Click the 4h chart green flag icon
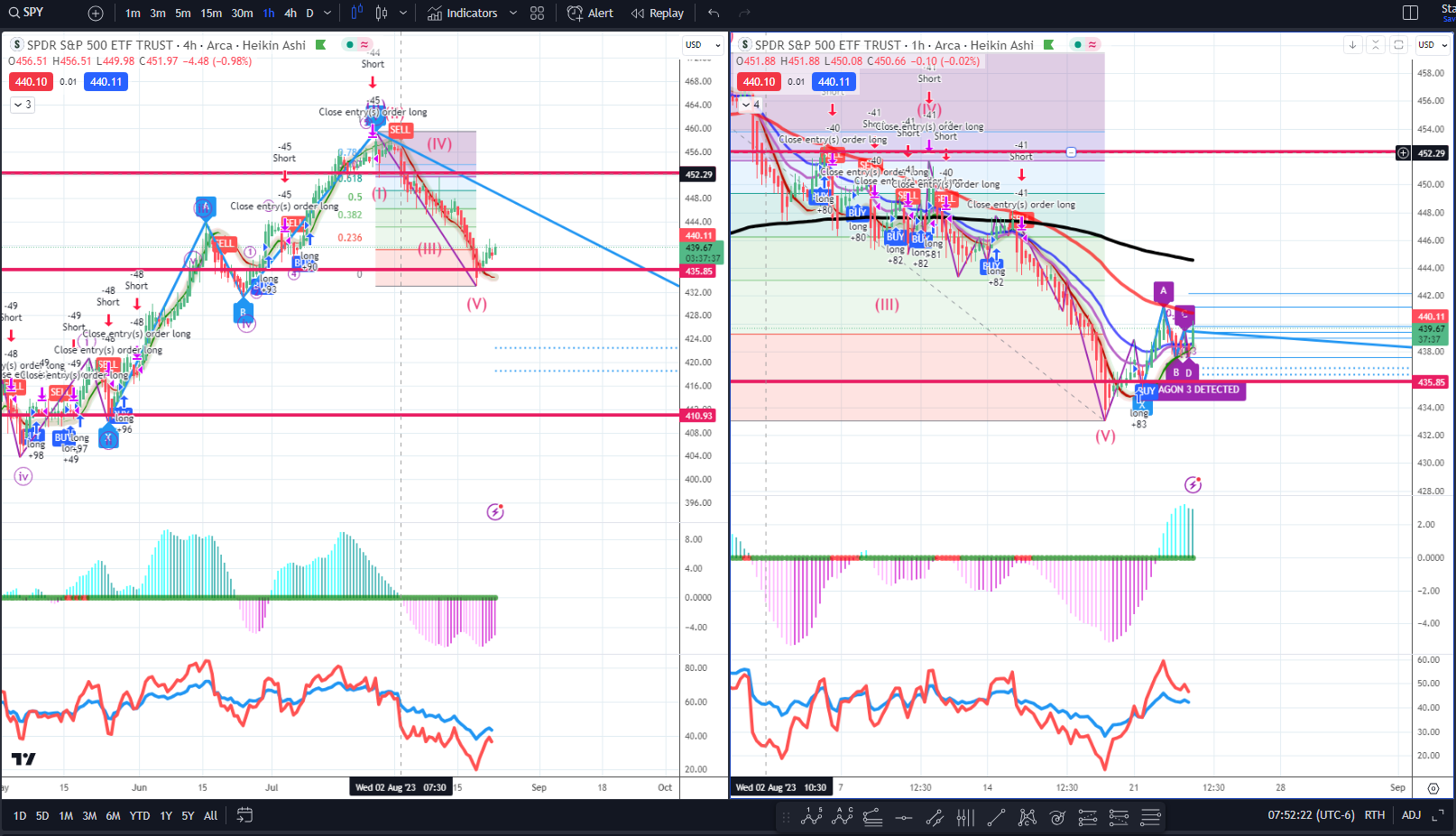1456x836 pixels. point(321,44)
